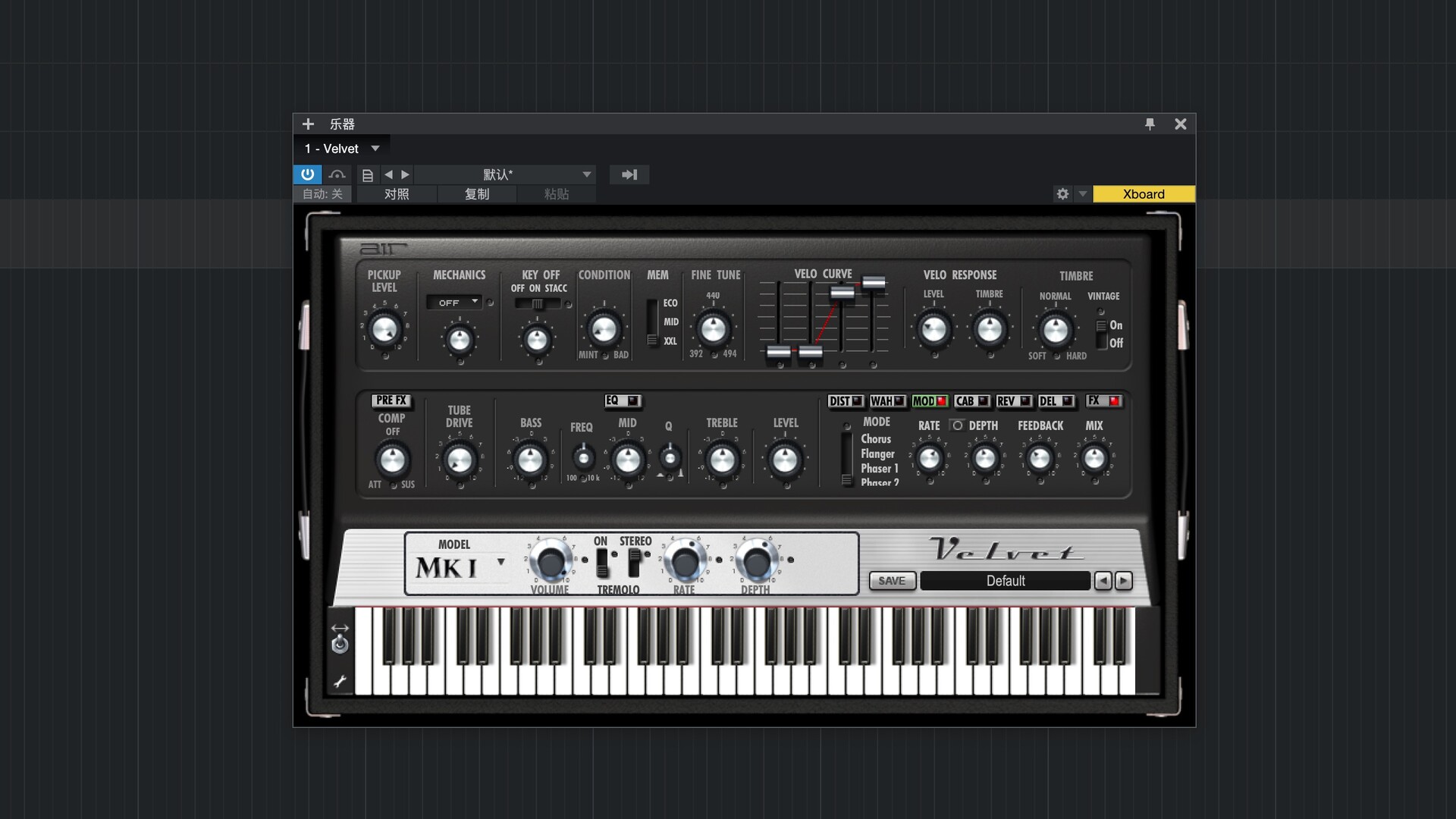Click the Default preset name field

[1005, 581]
